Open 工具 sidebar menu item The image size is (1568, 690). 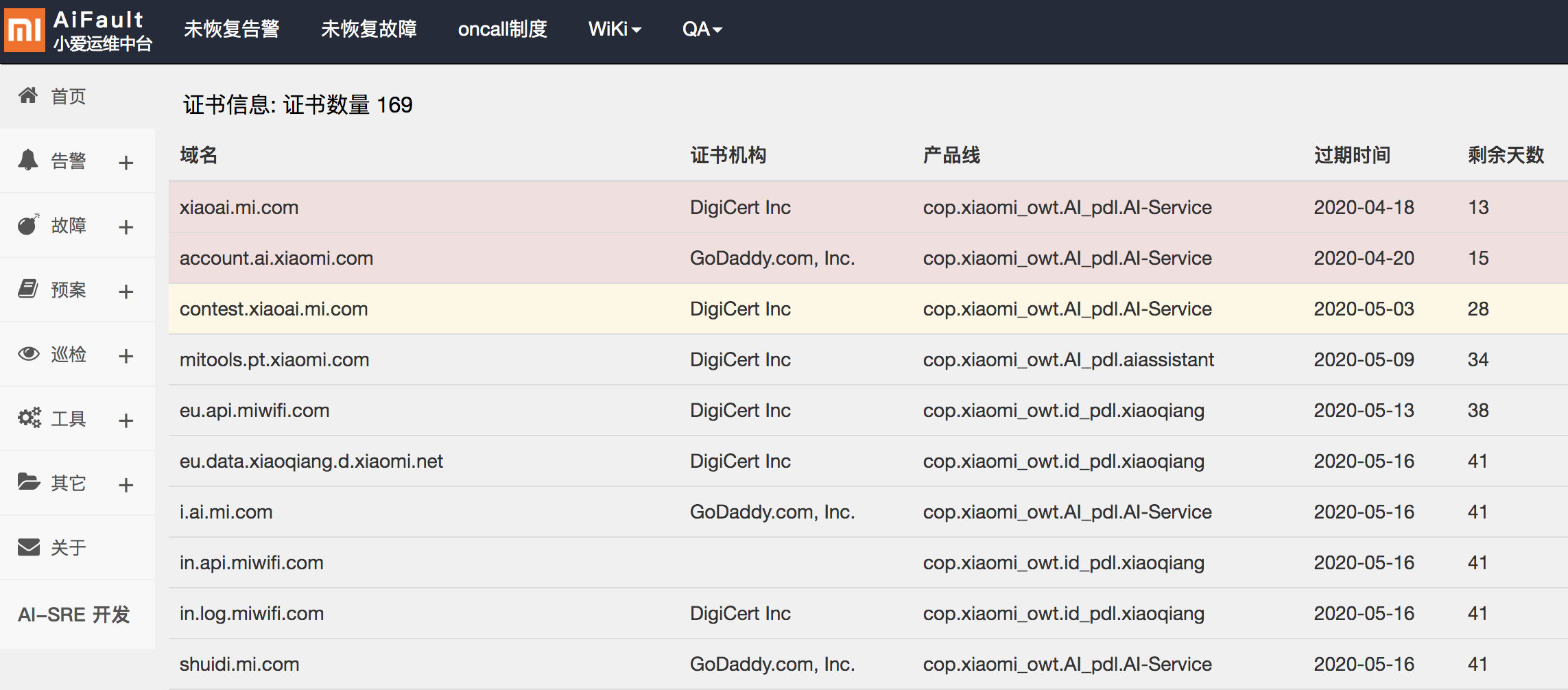[69, 419]
